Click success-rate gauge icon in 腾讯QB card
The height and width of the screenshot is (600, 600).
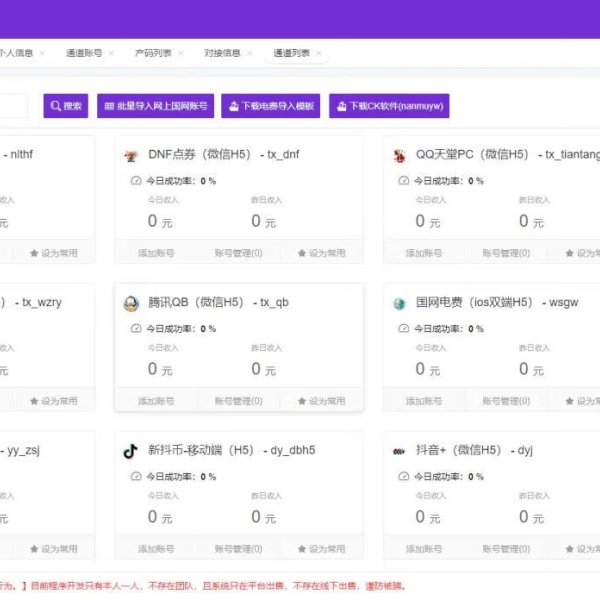tap(136, 328)
